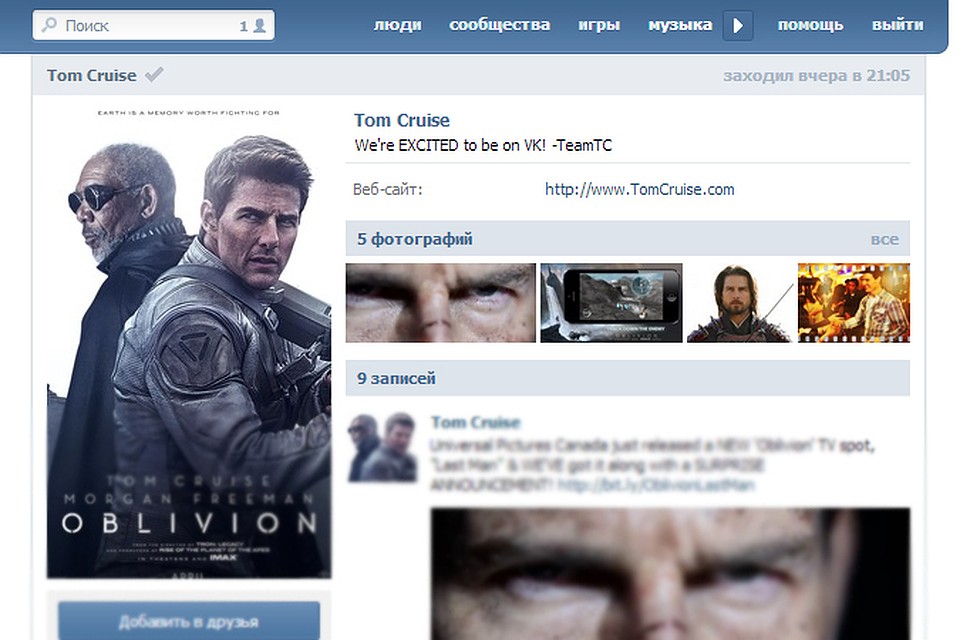Open the samurai armor photo thumbnail

coord(740,303)
